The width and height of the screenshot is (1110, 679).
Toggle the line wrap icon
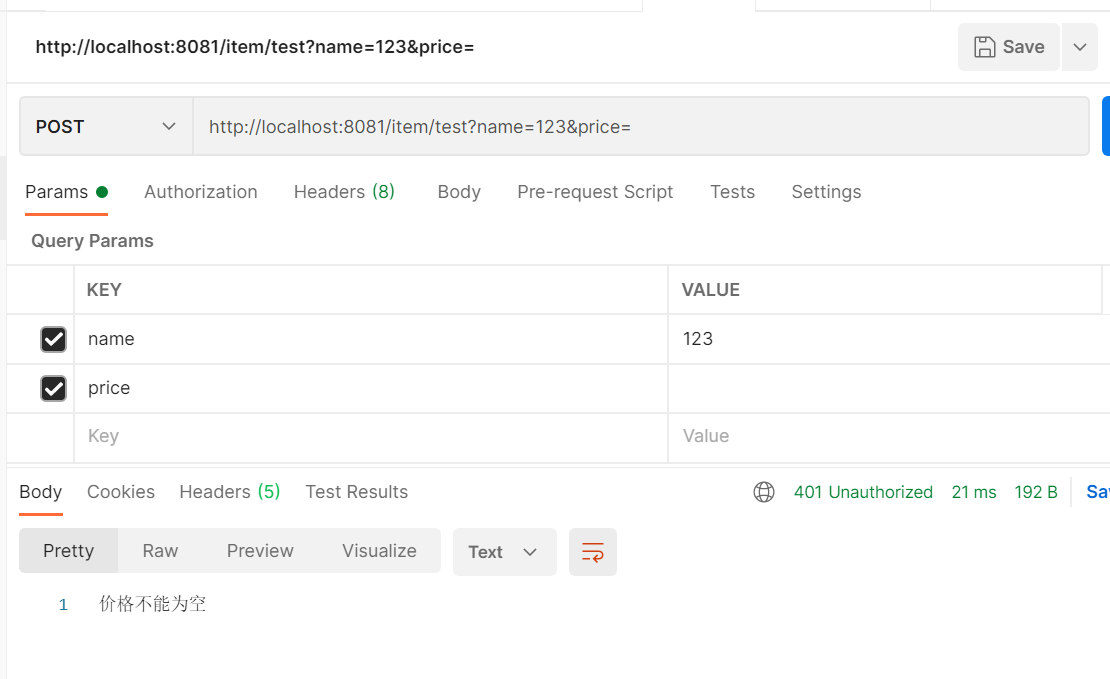593,552
